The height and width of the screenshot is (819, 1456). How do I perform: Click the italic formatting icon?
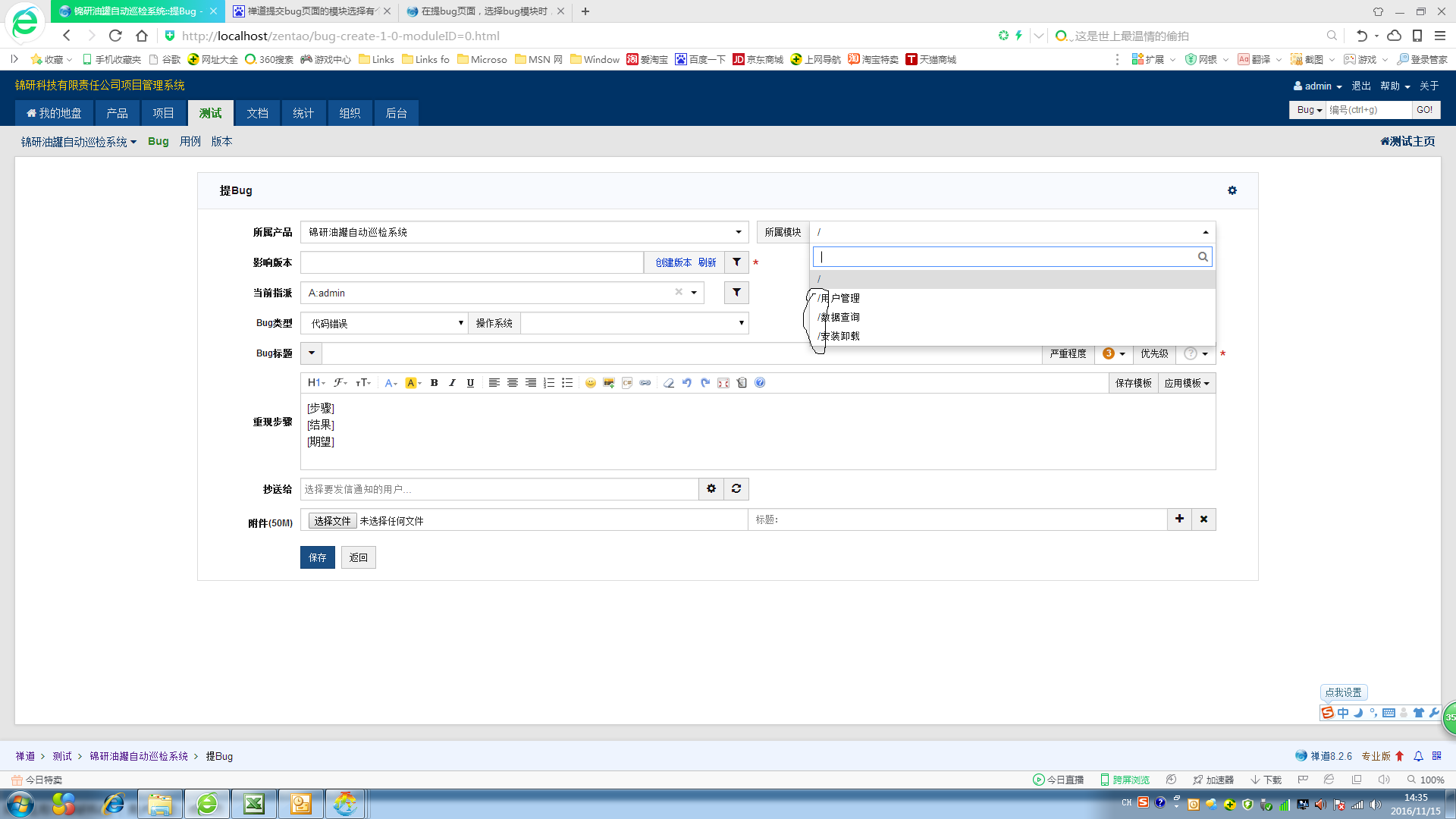pyautogui.click(x=452, y=383)
